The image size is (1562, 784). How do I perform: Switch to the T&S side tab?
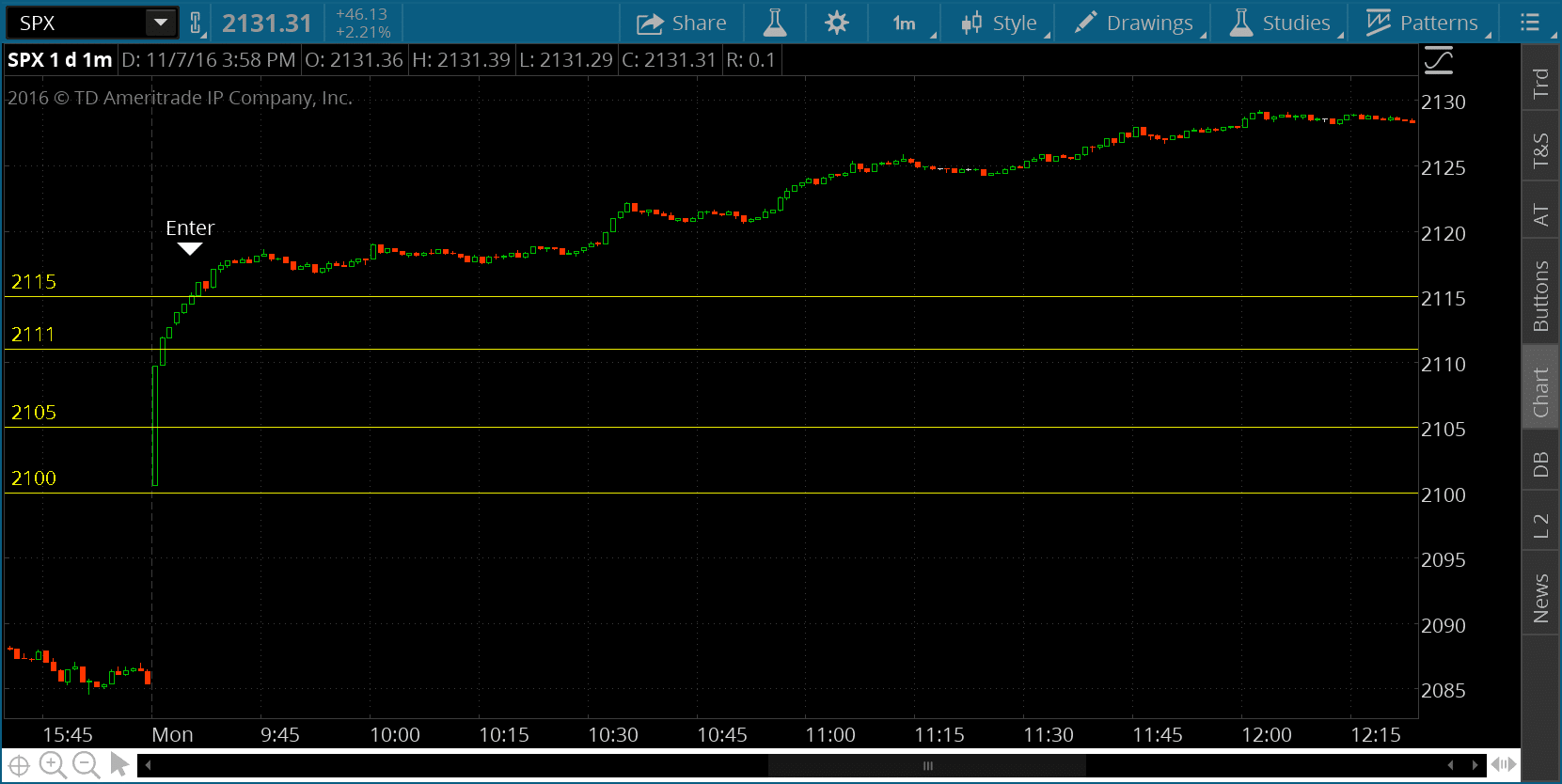point(1540,149)
